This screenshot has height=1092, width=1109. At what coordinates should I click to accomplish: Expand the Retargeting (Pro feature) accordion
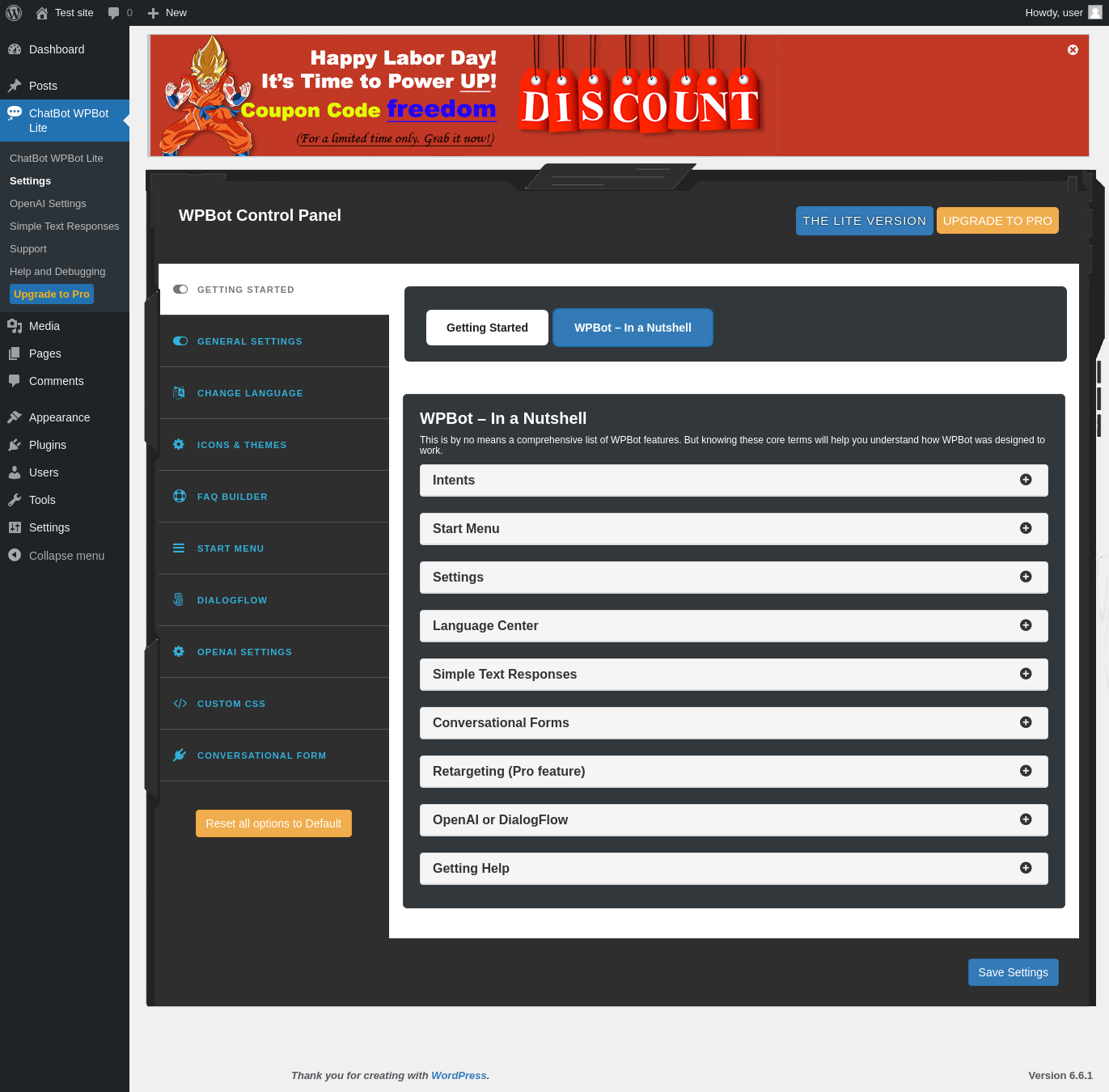pyautogui.click(x=734, y=772)
